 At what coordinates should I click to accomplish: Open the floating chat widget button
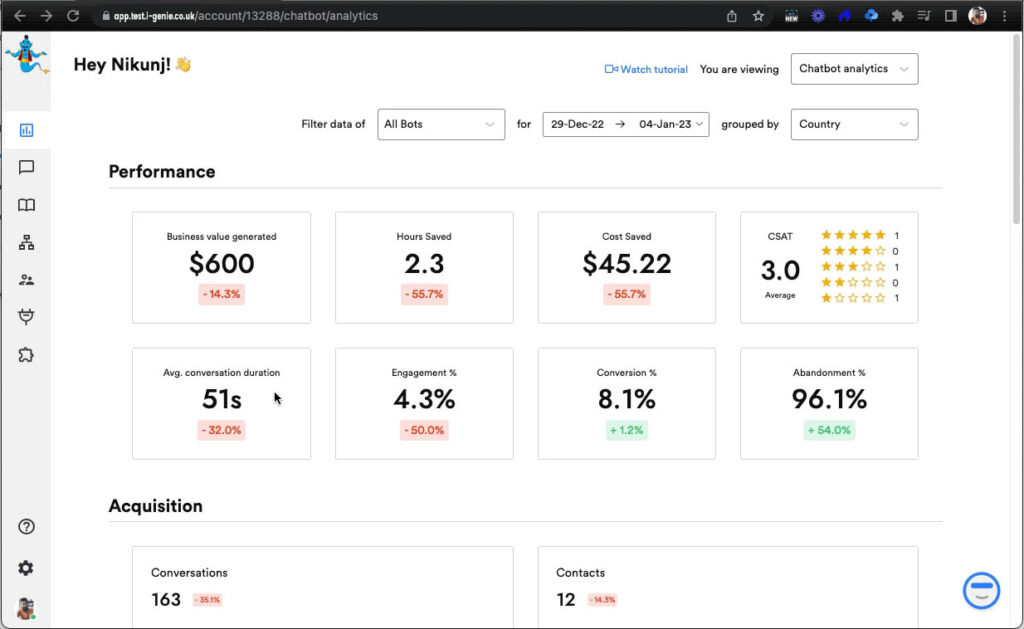pos(981,590)
